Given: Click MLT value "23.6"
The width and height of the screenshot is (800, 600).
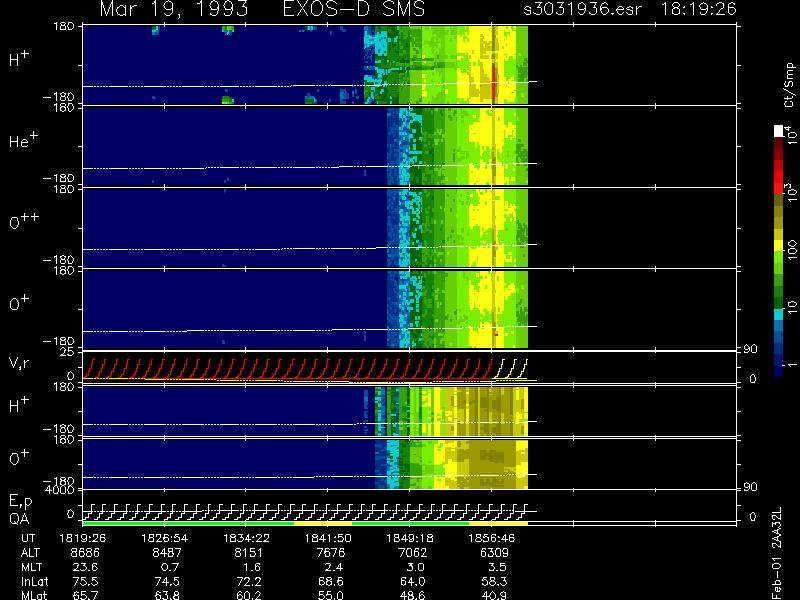Looking at the screenshot, I should click(x=85, y=567).
